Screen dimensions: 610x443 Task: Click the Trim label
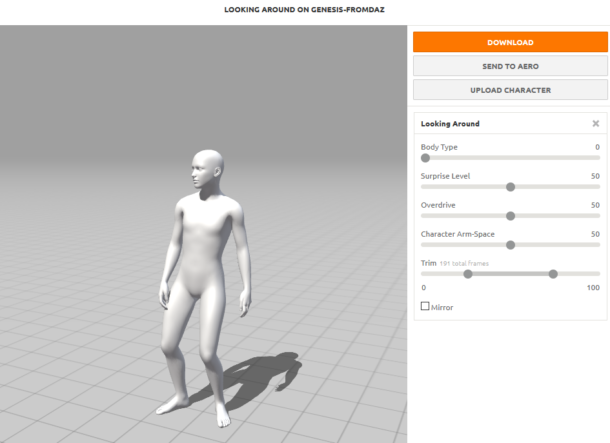click(428, 263)
